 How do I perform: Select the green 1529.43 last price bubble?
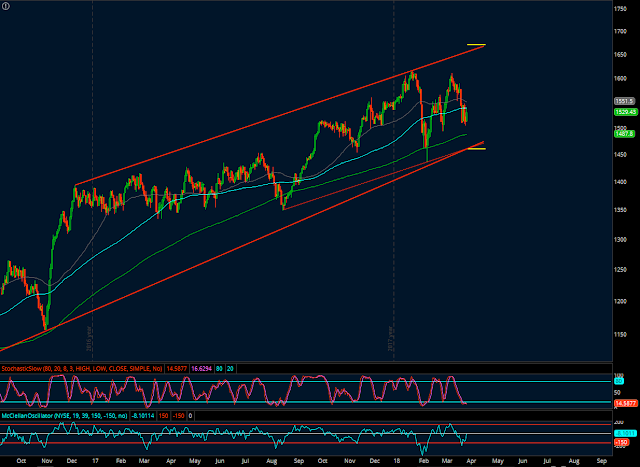(626, 112)
